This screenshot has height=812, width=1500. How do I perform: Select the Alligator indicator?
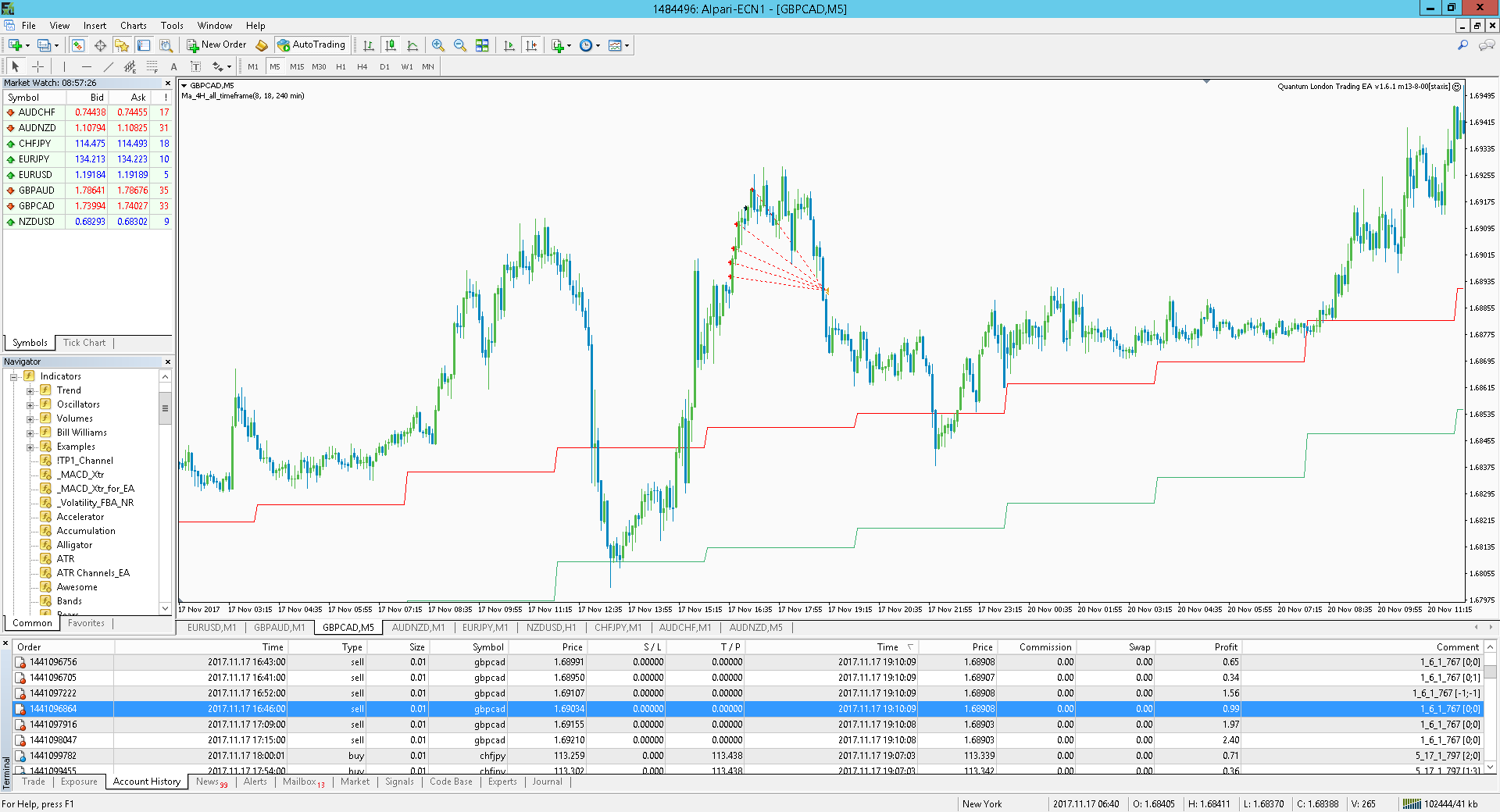point(74,545)
